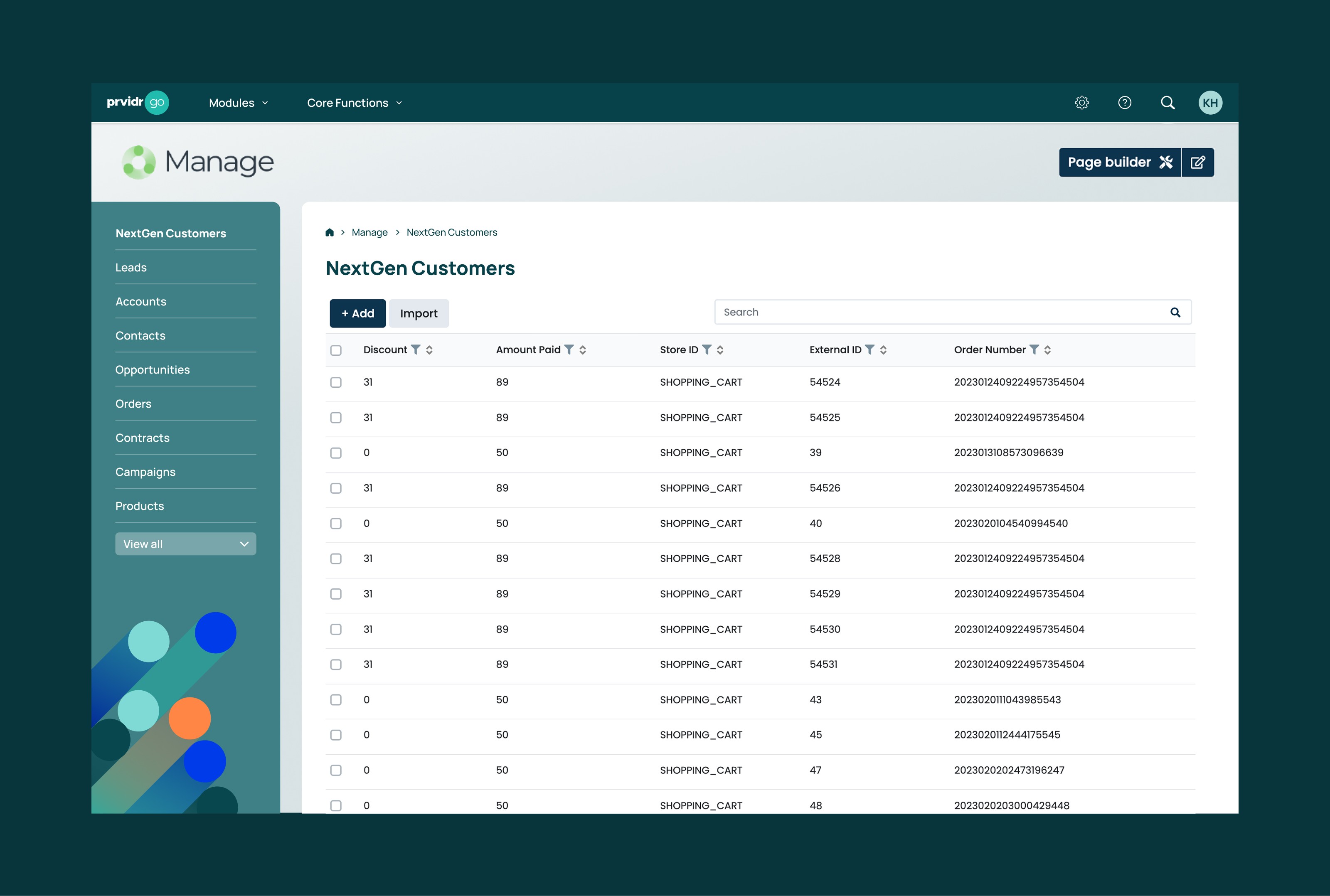
Task: Open the filter on the External ID column
Action: (871, 349)
